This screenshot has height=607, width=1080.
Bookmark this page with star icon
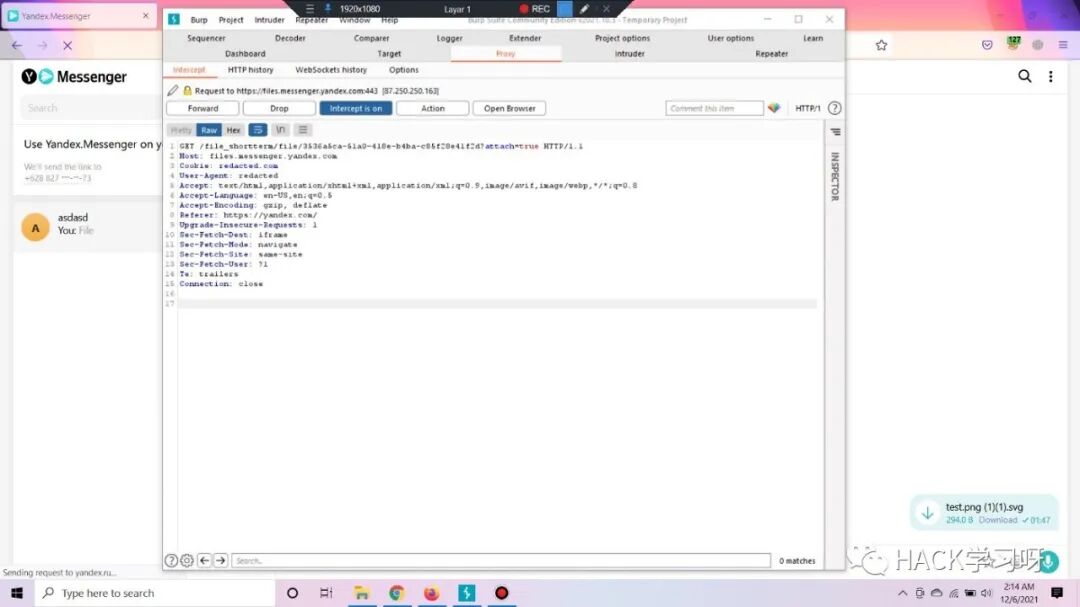(881, 45)
